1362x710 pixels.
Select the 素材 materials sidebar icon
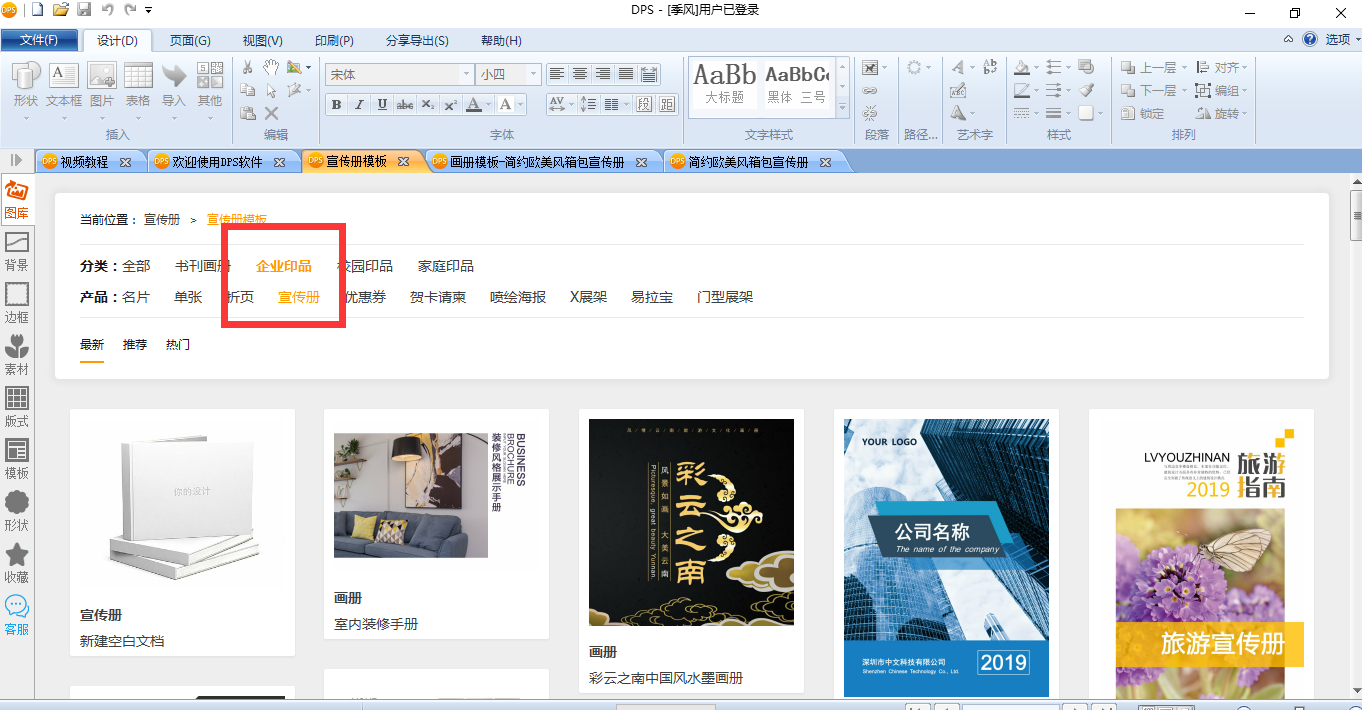tap(16, 354)
